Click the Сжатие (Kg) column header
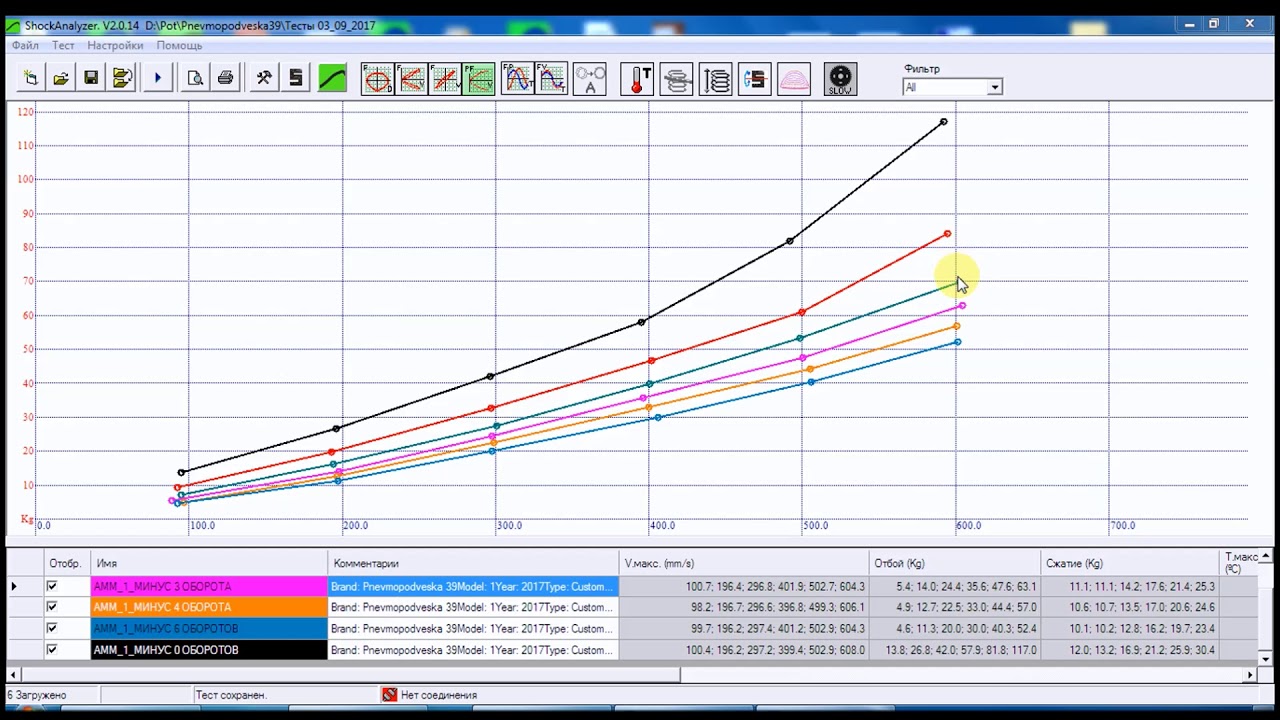1280x720 pixels. coord(1130,563)
